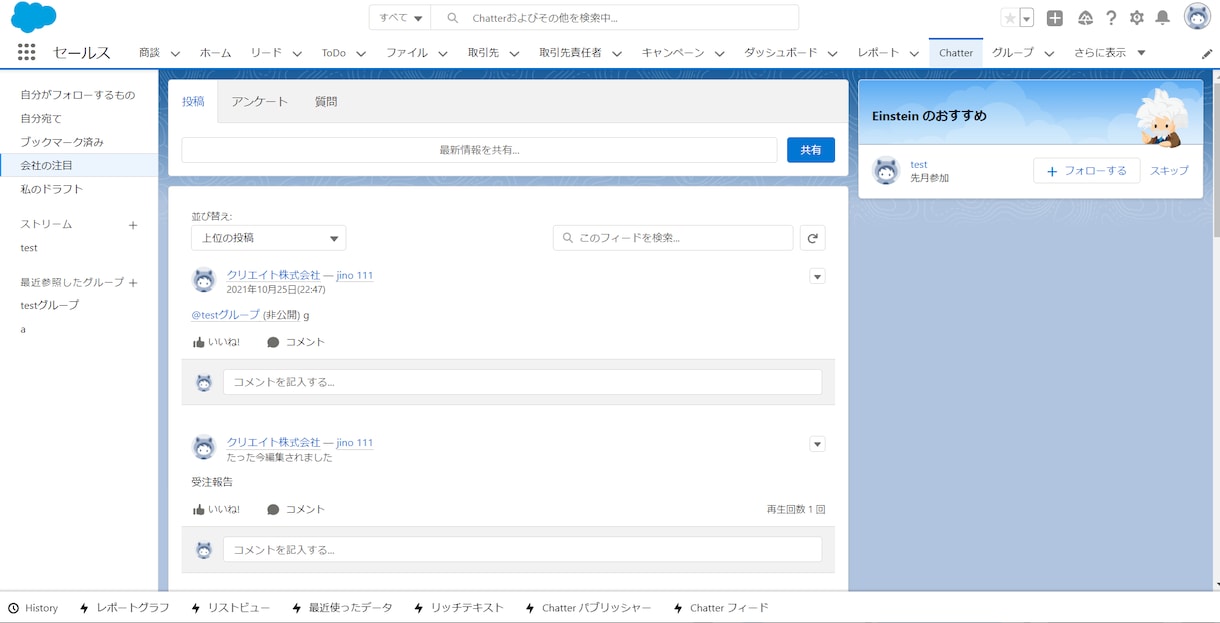
Task: Open Chatter フィード utility item
Action: [720, 608]
